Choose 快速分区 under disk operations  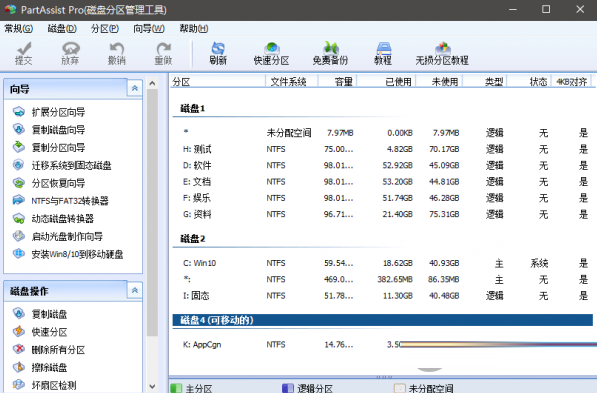[40, 332]
